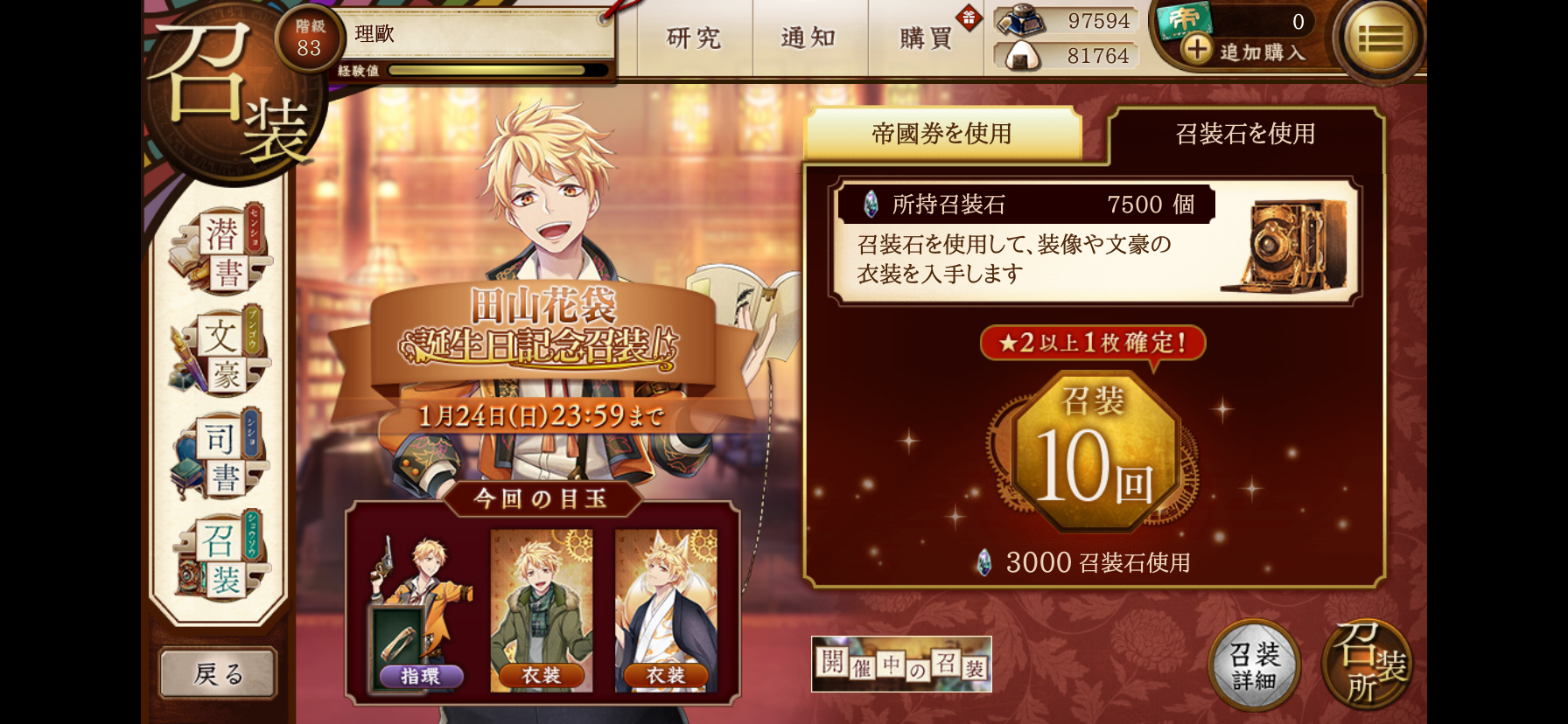
Task: Open the 開催中の召装 banner
Action: (x=901, y=664)
